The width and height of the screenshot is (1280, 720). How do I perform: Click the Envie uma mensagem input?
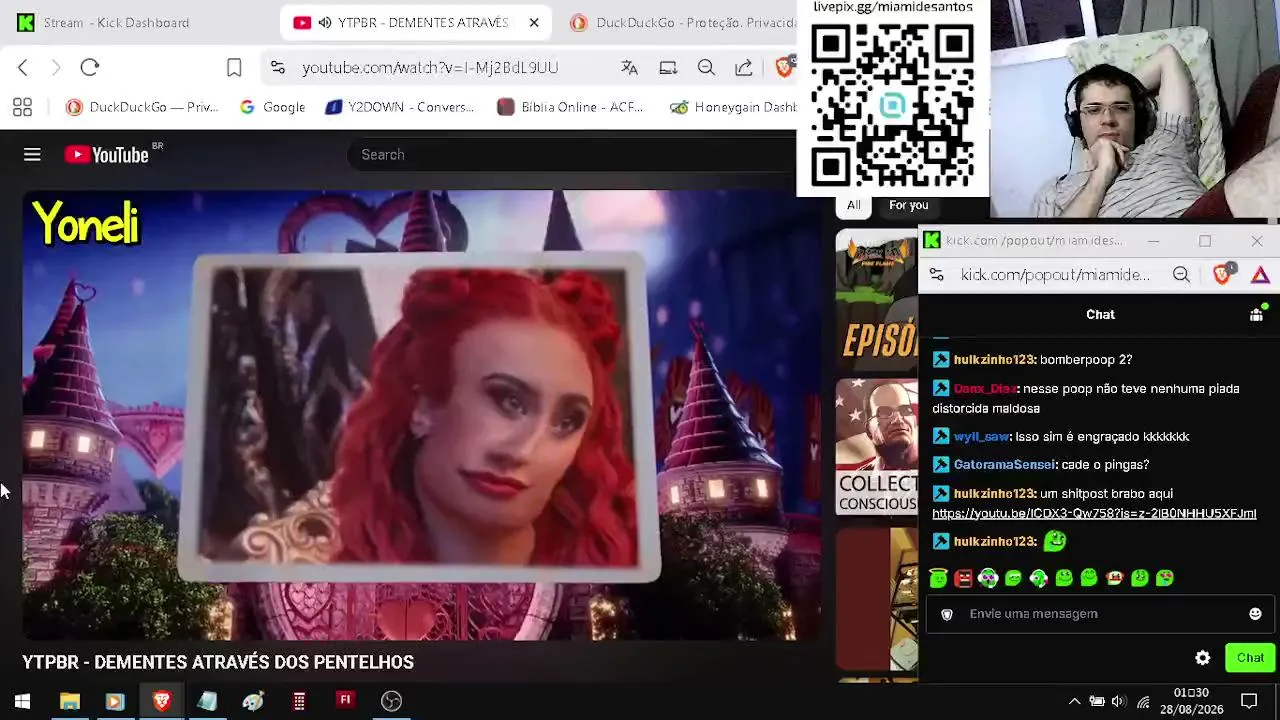pyautogui.click(x=1100, y=614)
